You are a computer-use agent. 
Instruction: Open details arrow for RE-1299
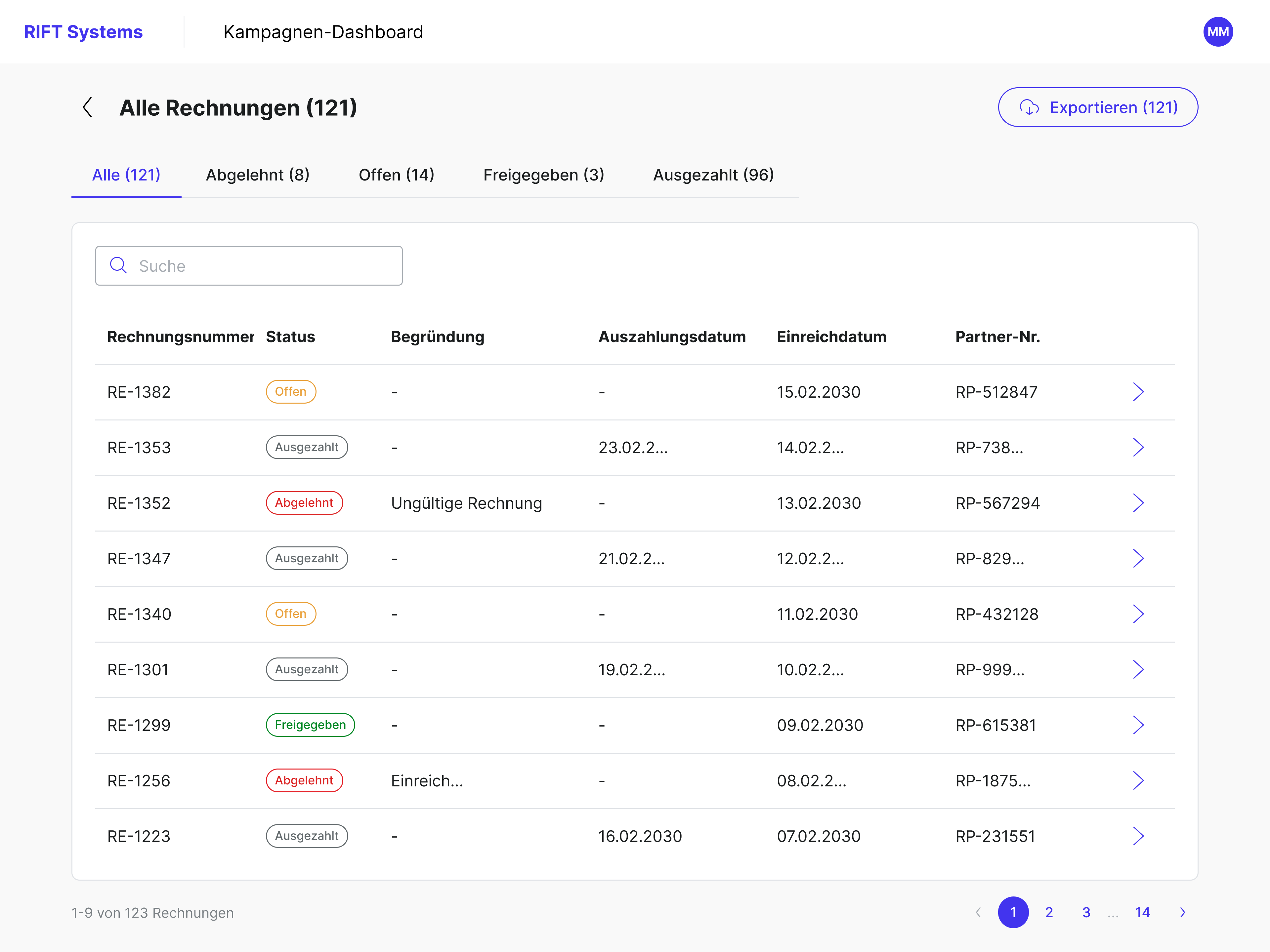(1138, 725)
